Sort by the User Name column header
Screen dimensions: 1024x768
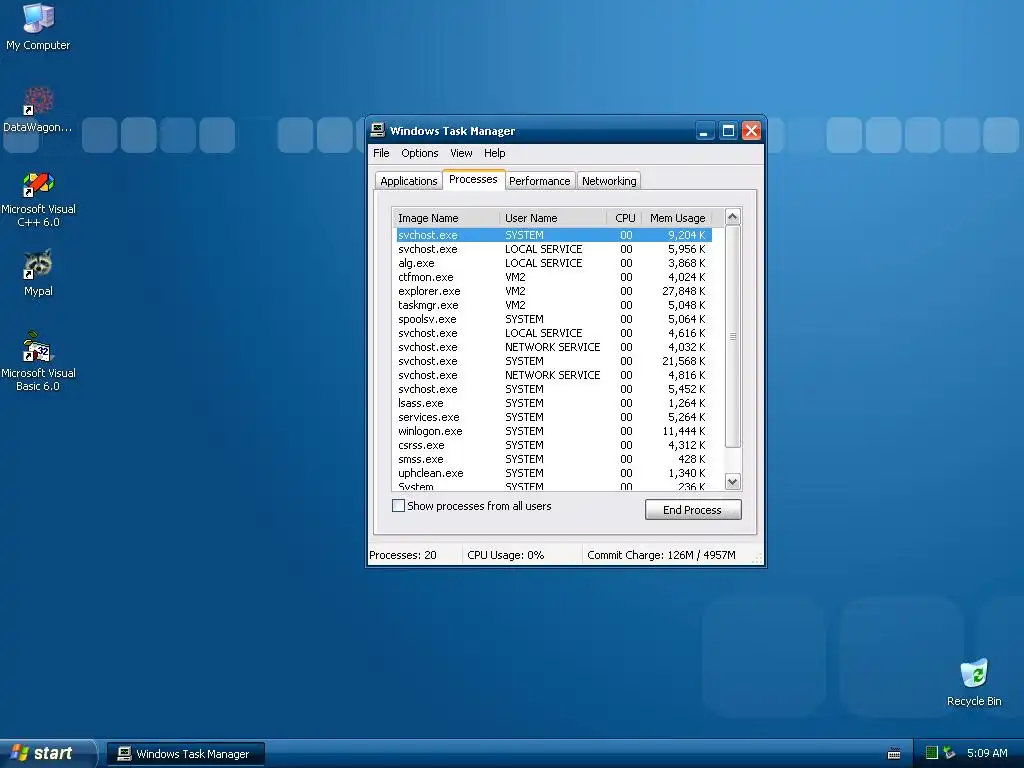point(553,218)
